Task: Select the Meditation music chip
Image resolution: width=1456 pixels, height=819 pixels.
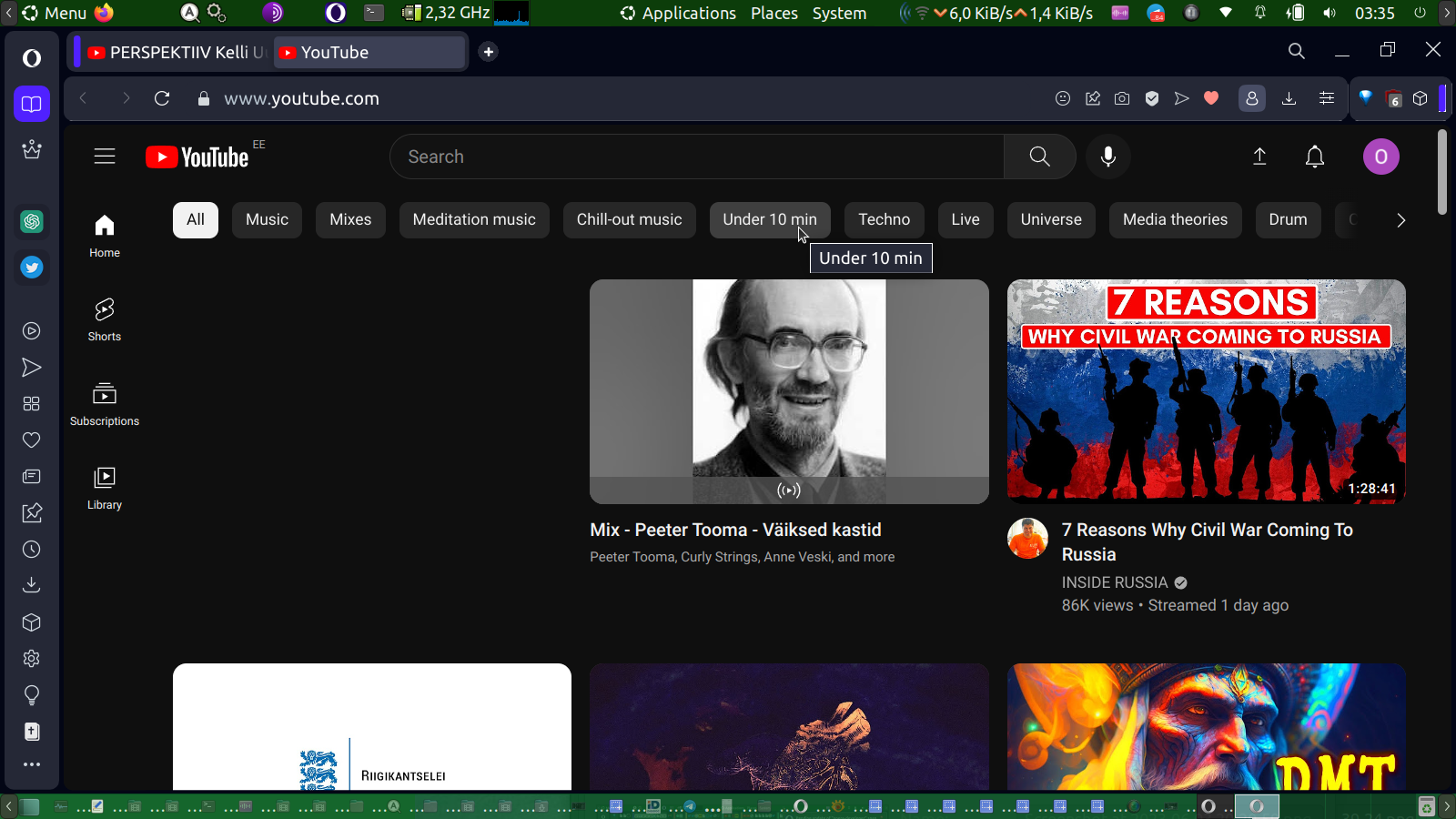Action: tap(474, 219)
